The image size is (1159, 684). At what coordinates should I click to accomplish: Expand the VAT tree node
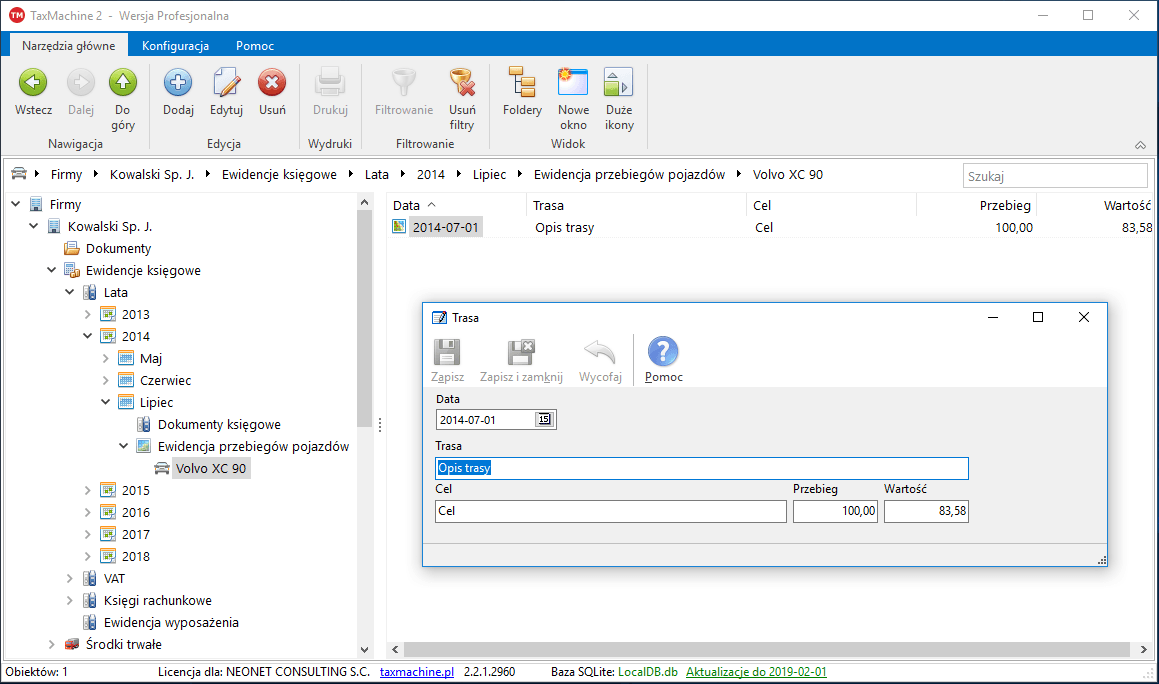pos(71,578)
